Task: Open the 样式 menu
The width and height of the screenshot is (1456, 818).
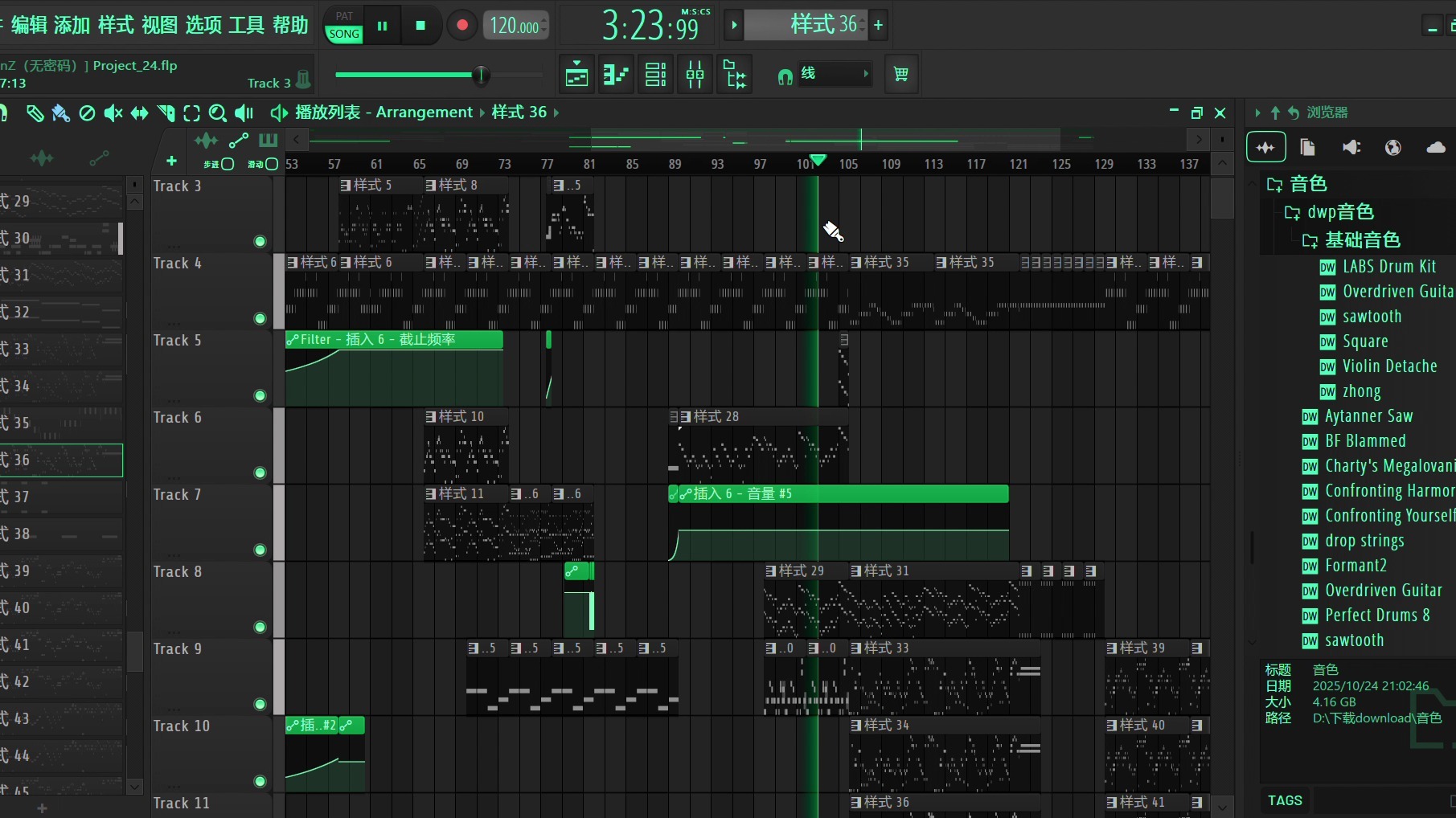Action: [116, 25]
